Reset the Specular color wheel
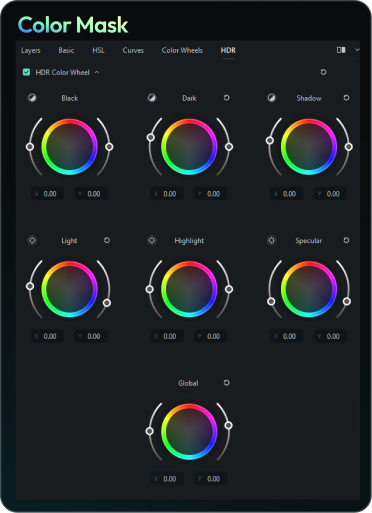Screen dimensions: 372x513 click(x=346, y=240)
